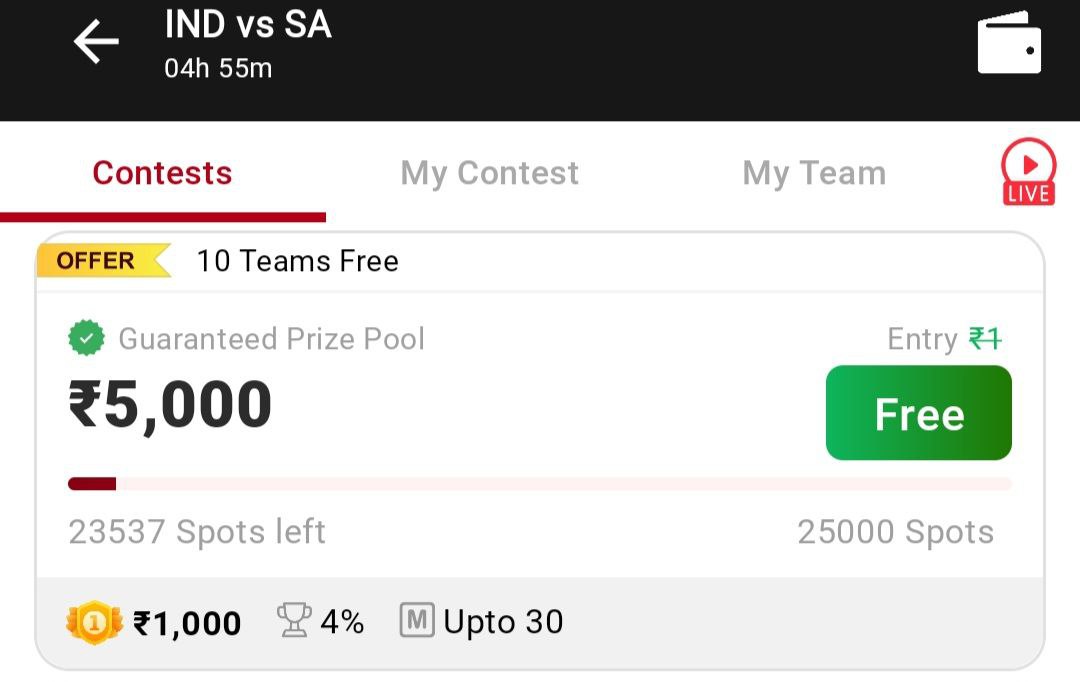Tap the multiple entries M icon
Screen dimensions: 1080x682
pos(416,621)
